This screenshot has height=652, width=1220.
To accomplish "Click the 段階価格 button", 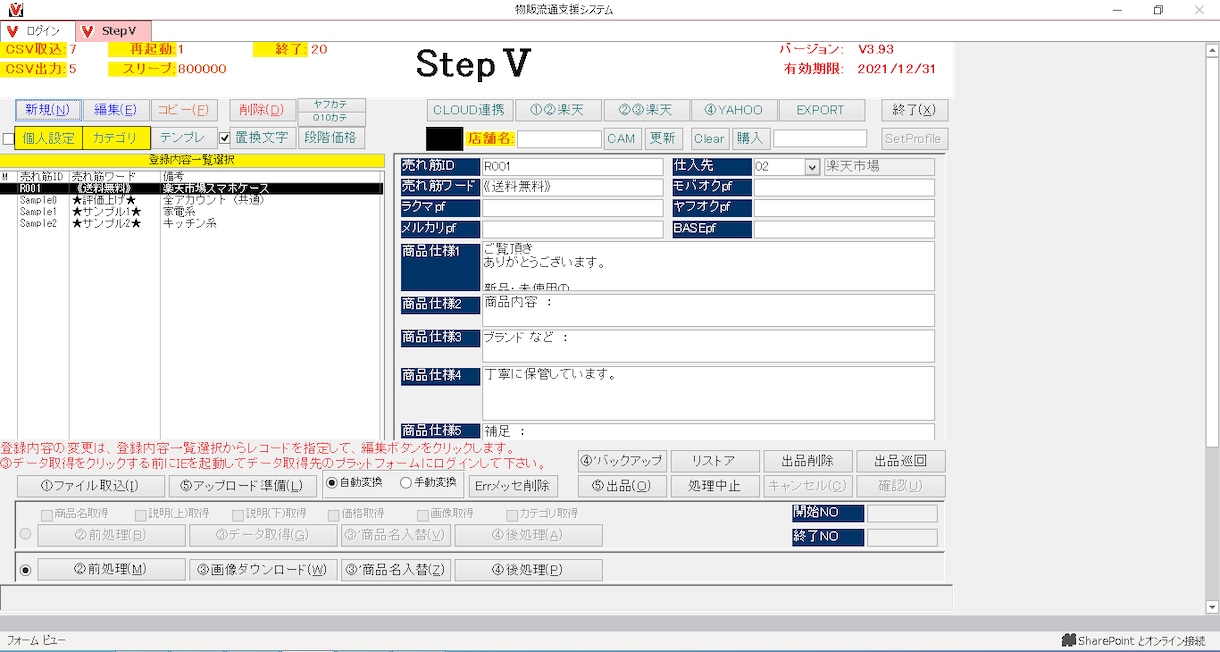I will click(331, 138).
